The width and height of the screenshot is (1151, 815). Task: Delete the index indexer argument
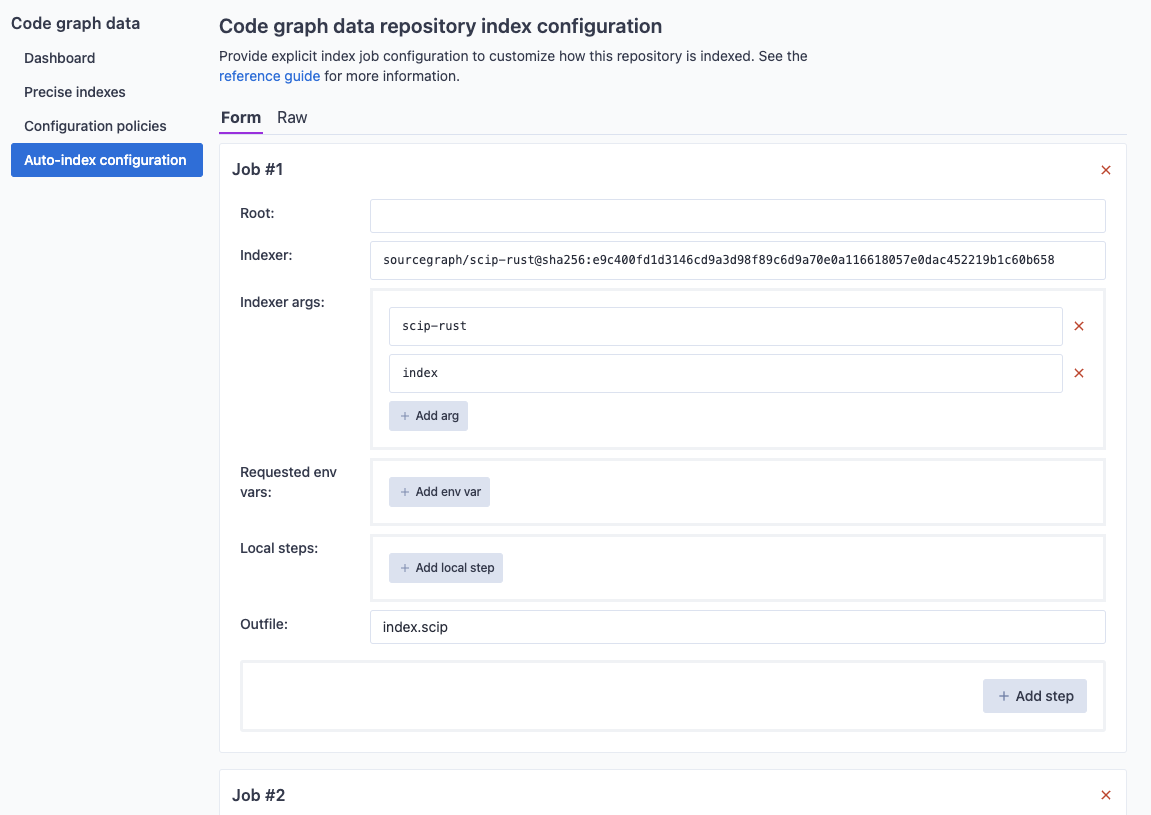tap(1079, 373)
